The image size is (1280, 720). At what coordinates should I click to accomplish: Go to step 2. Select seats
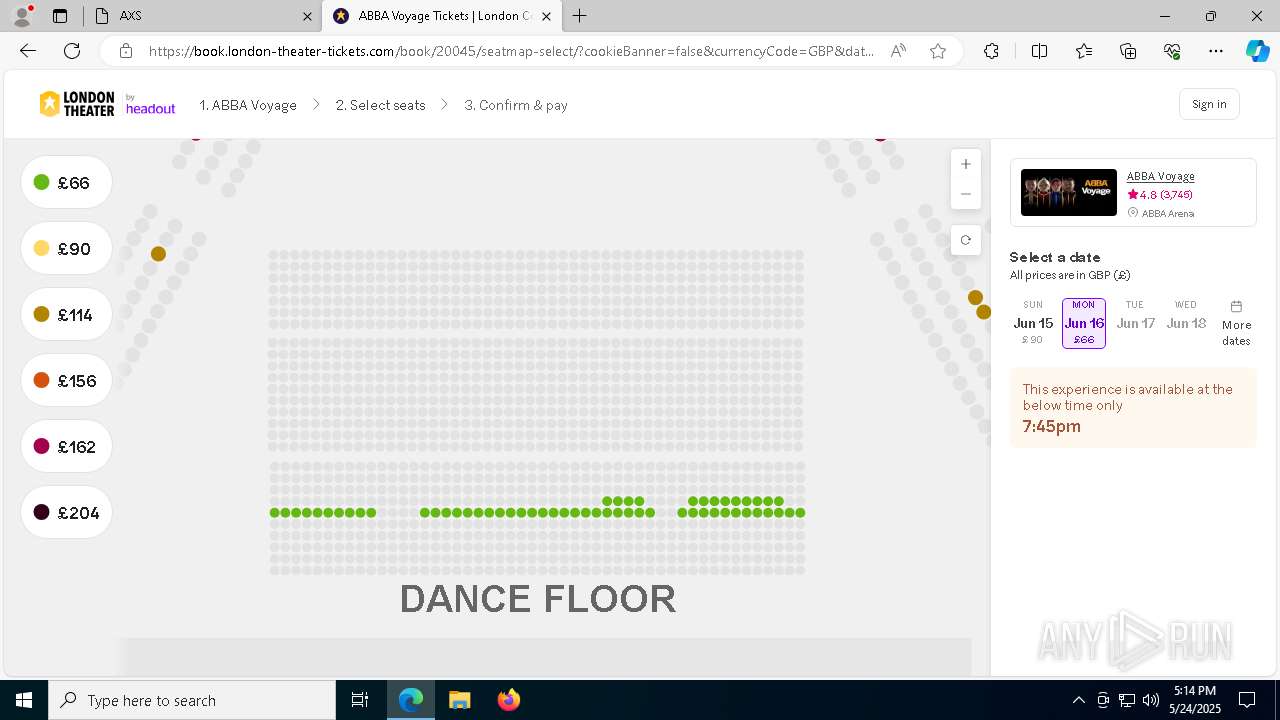pyautogui.click(x=380, y=105)
